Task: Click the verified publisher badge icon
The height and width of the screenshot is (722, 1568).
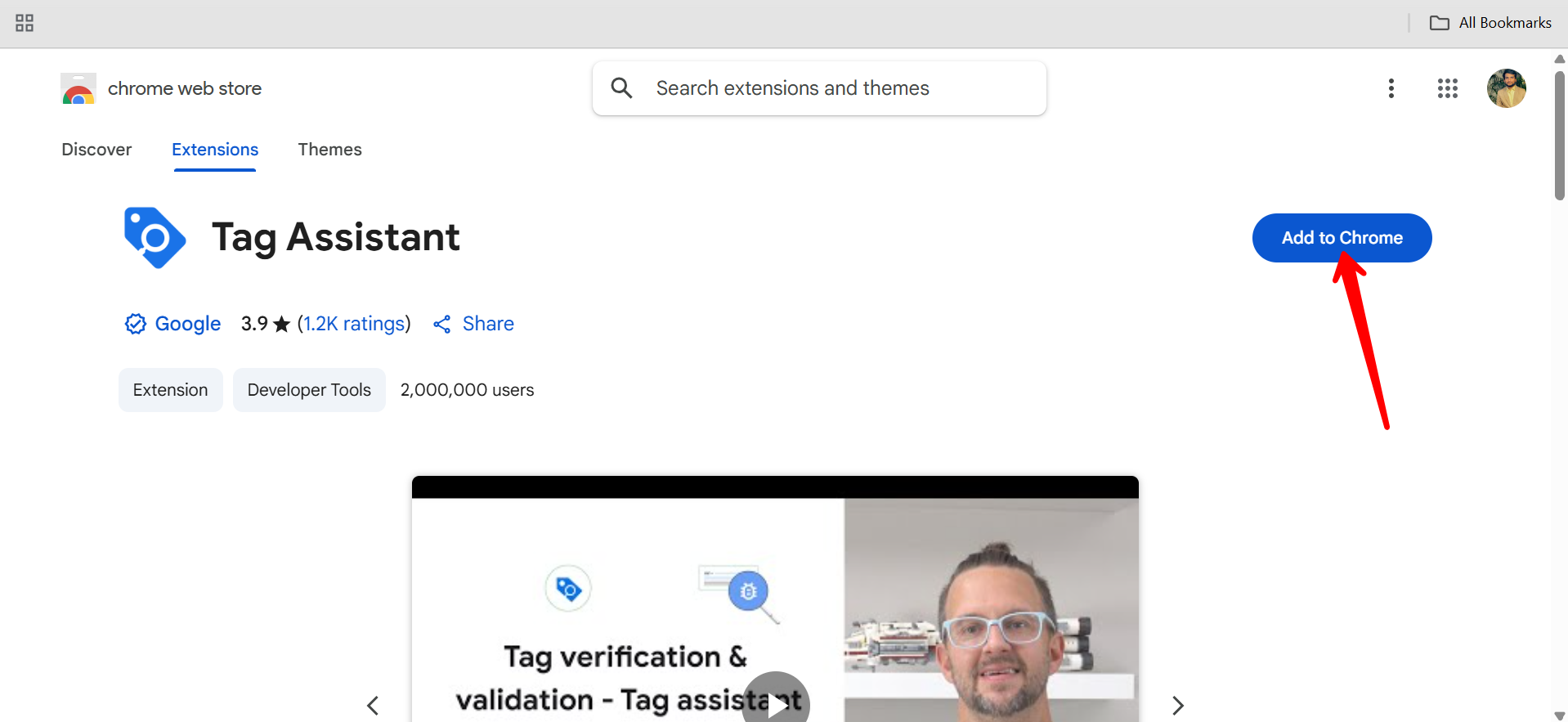Action: (136, 324)
